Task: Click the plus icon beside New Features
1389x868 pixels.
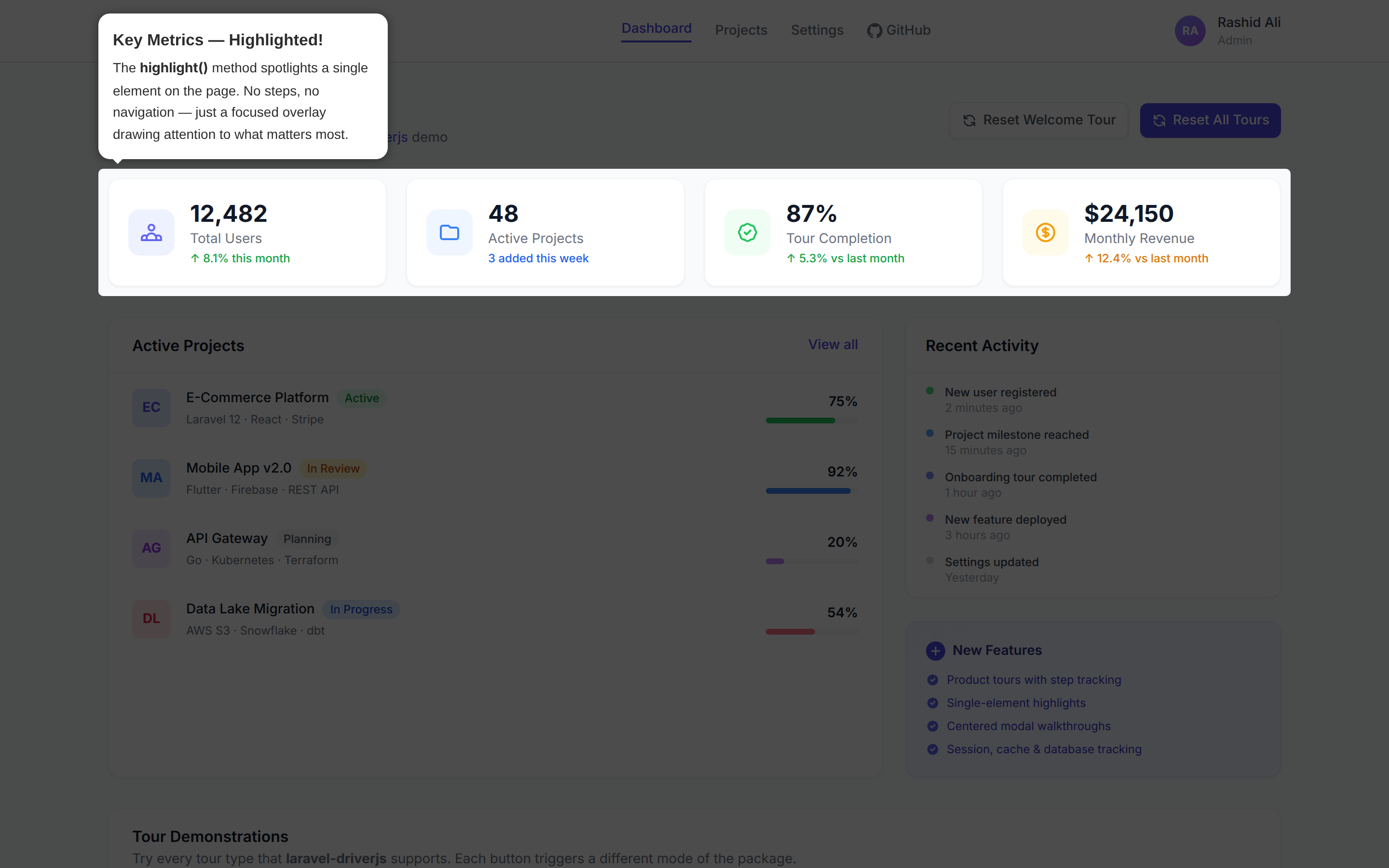Action: point(936,651)
